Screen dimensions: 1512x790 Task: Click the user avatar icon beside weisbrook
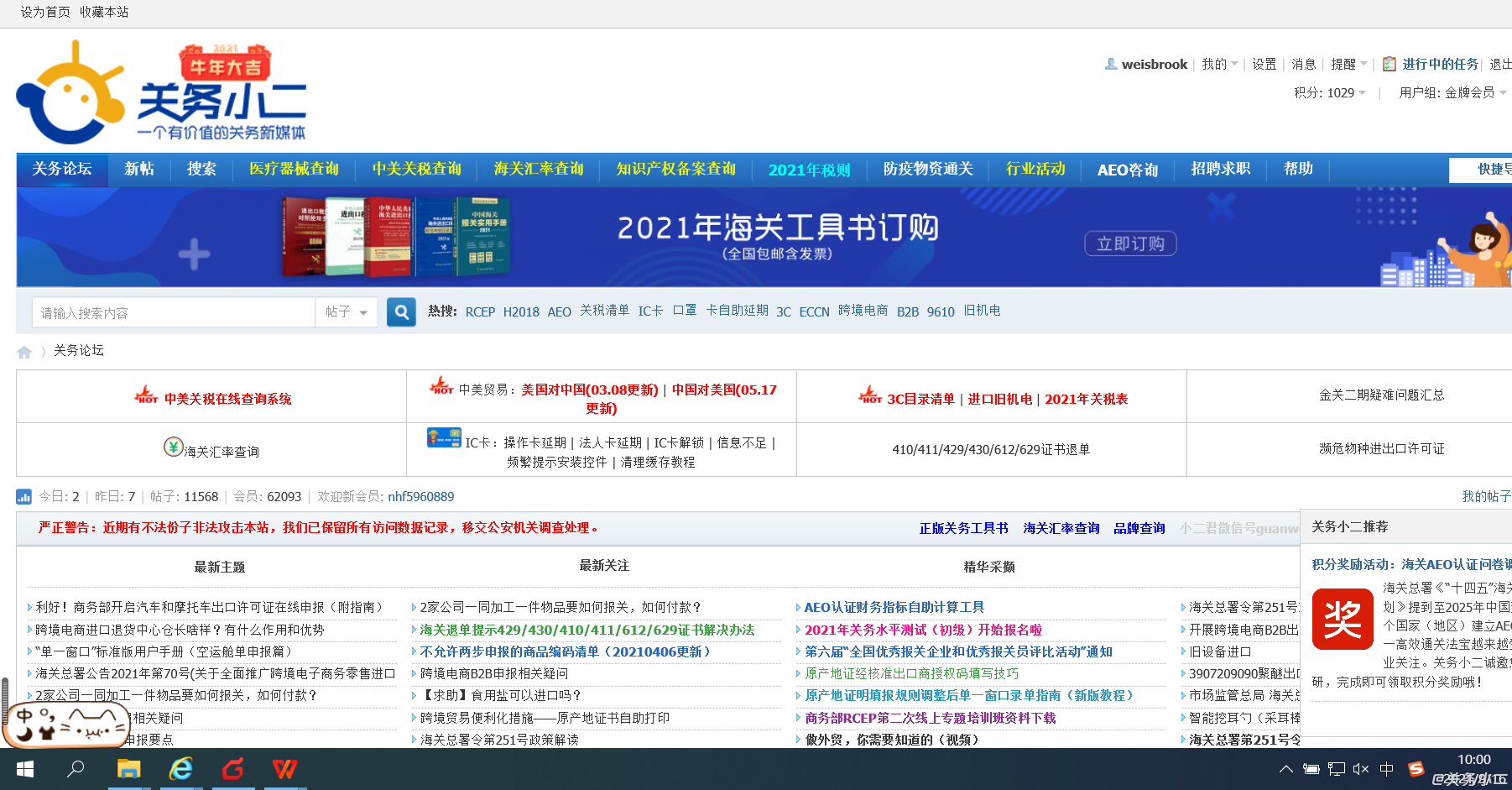click(1111, 64)
